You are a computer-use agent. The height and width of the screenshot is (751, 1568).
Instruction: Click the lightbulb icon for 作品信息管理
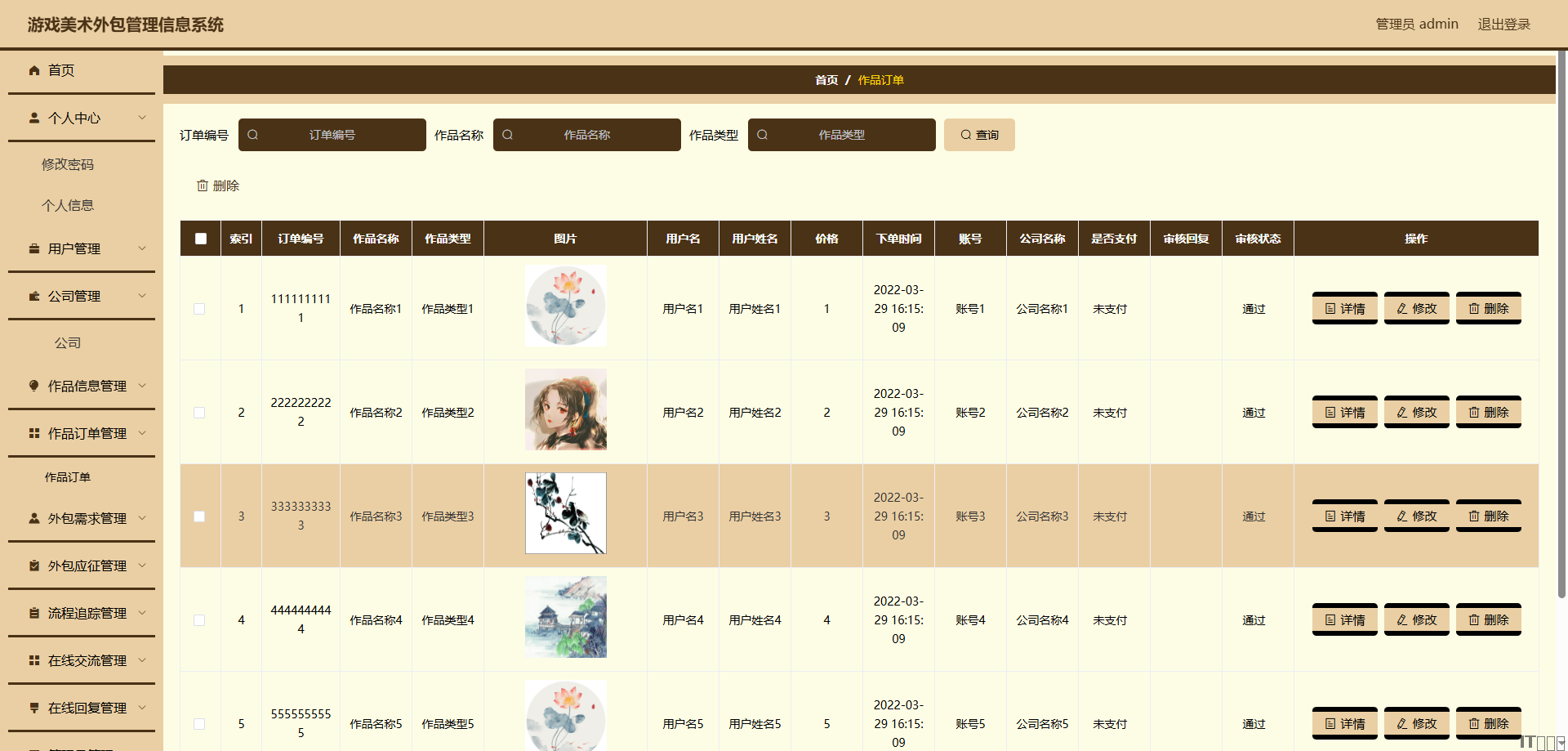[x=34, y=386]
